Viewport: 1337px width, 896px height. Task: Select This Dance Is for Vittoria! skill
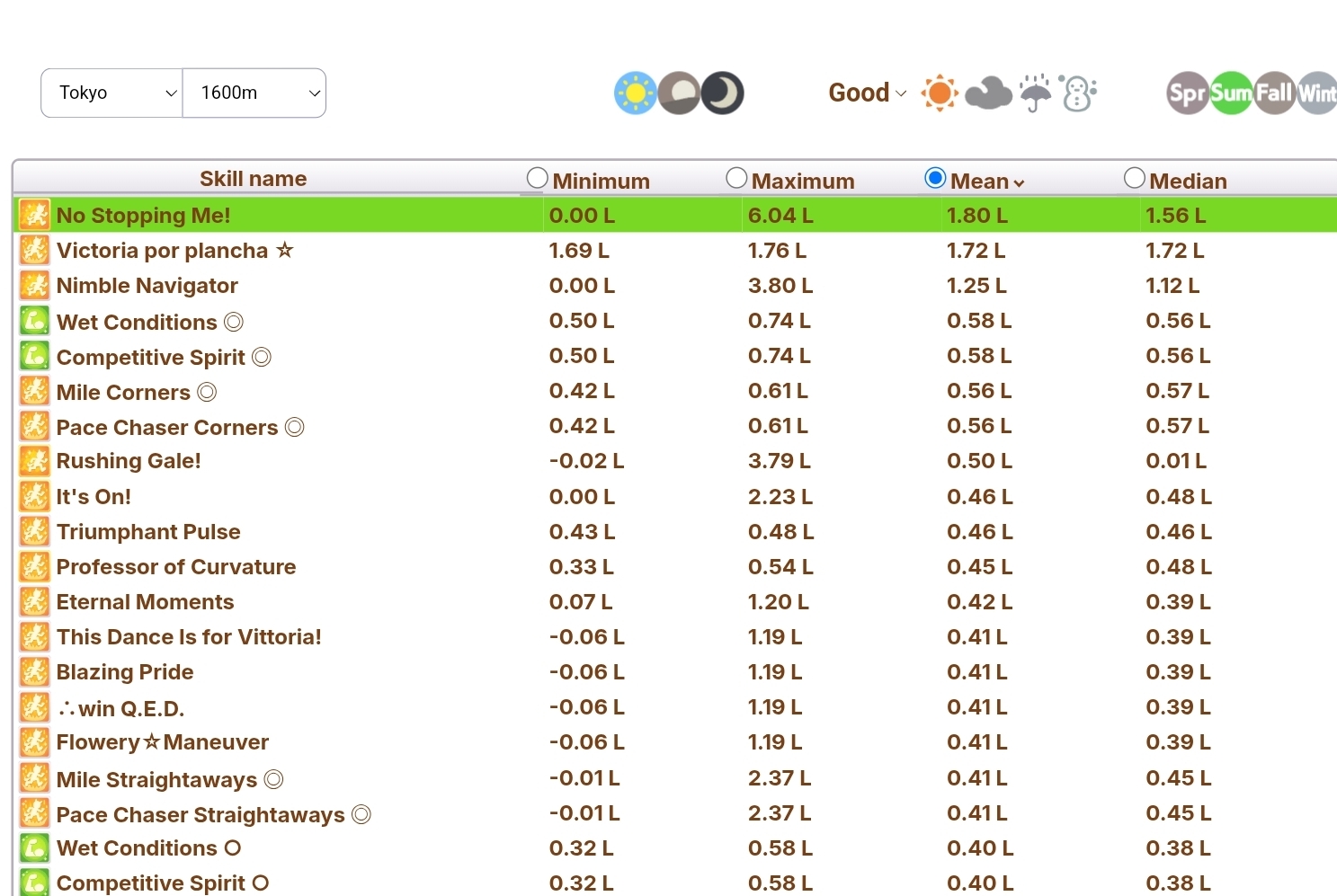tap(189, 636)
